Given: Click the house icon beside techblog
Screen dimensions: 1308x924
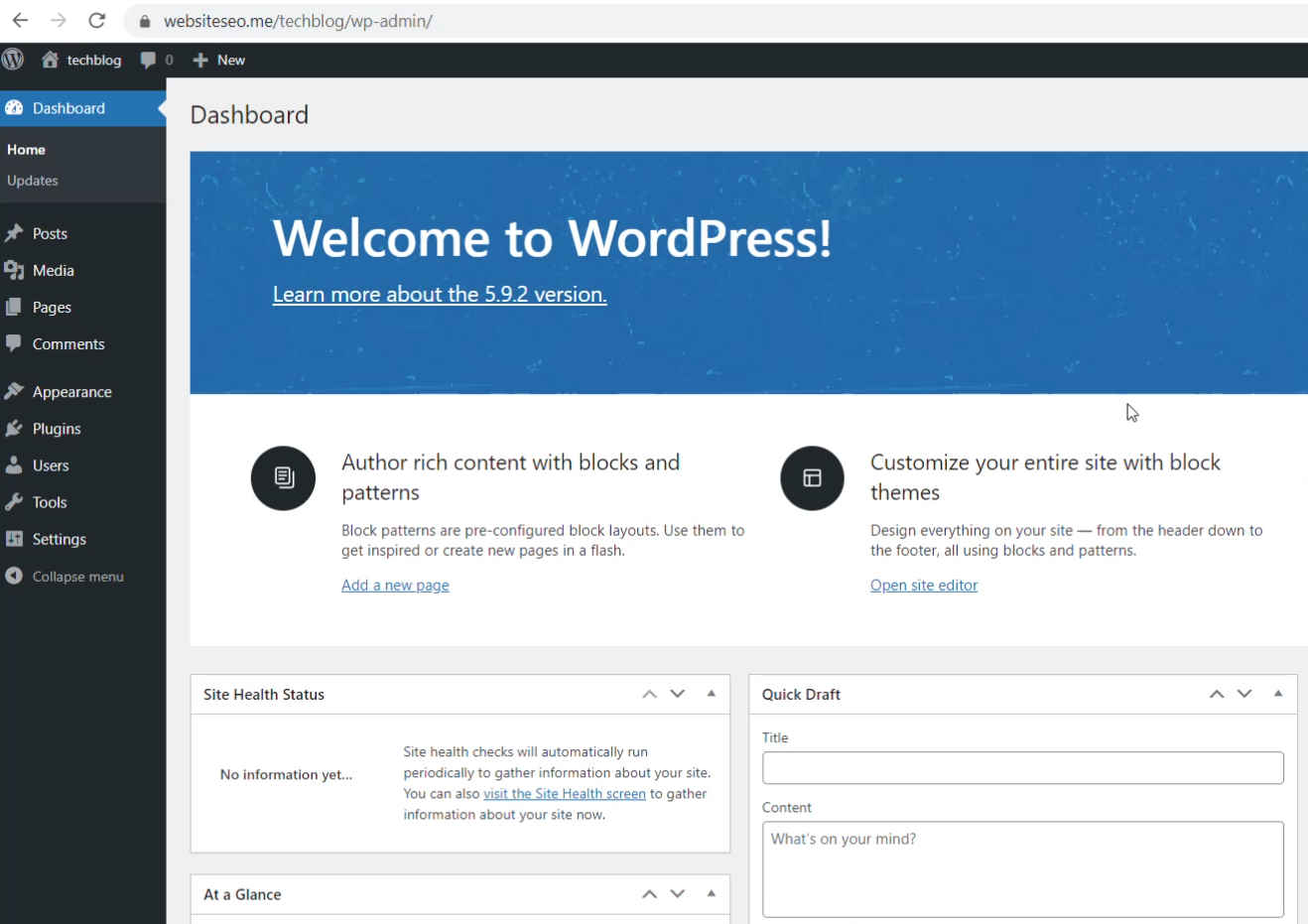Looking at the screenshot, I should coord(50,60).
